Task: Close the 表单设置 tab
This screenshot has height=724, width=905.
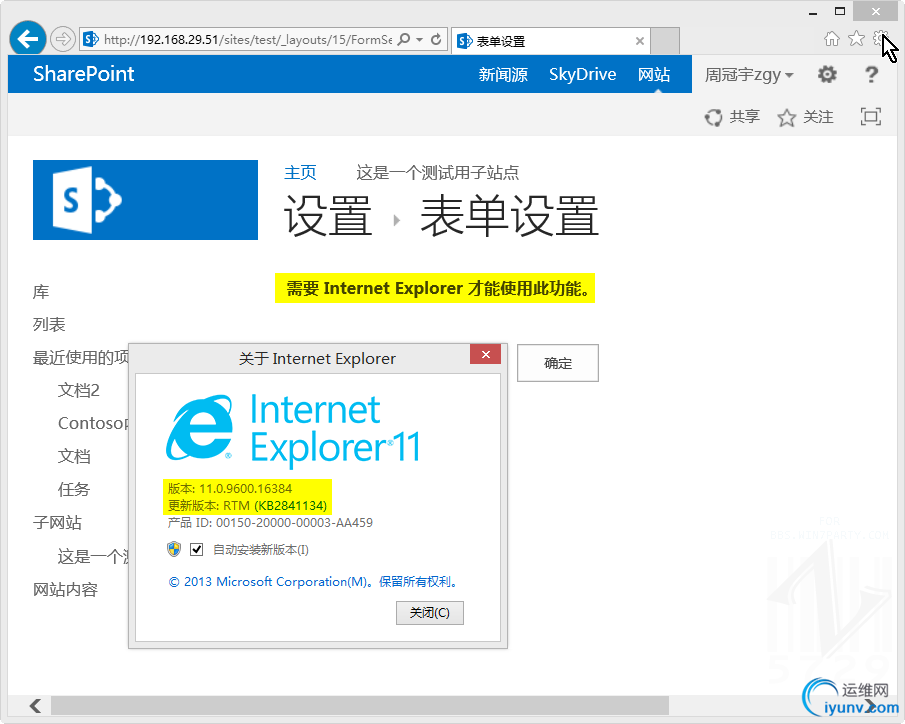Action: pyautogui.click(x=640, y=41)
